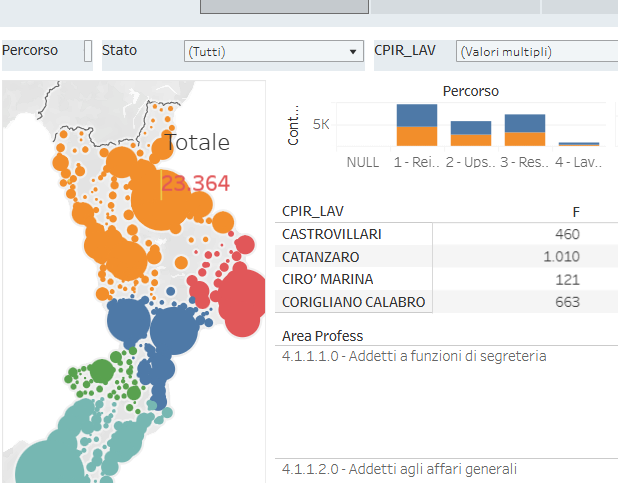618x483 pixels.
Task: Click orange segment of 3 - Res.. bar
Action: 525,139
